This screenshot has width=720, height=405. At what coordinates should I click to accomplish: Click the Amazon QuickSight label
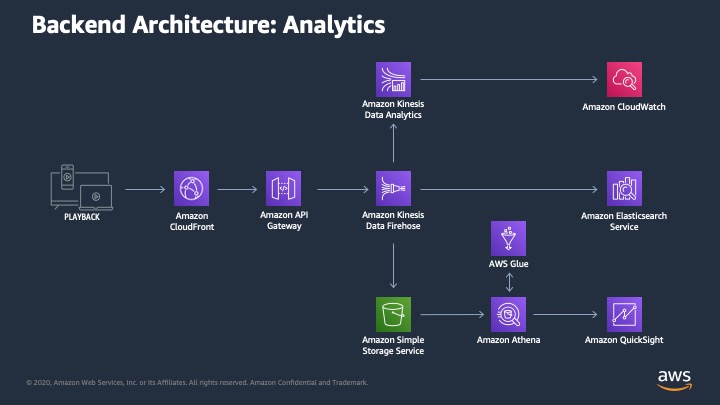point(624,340)
